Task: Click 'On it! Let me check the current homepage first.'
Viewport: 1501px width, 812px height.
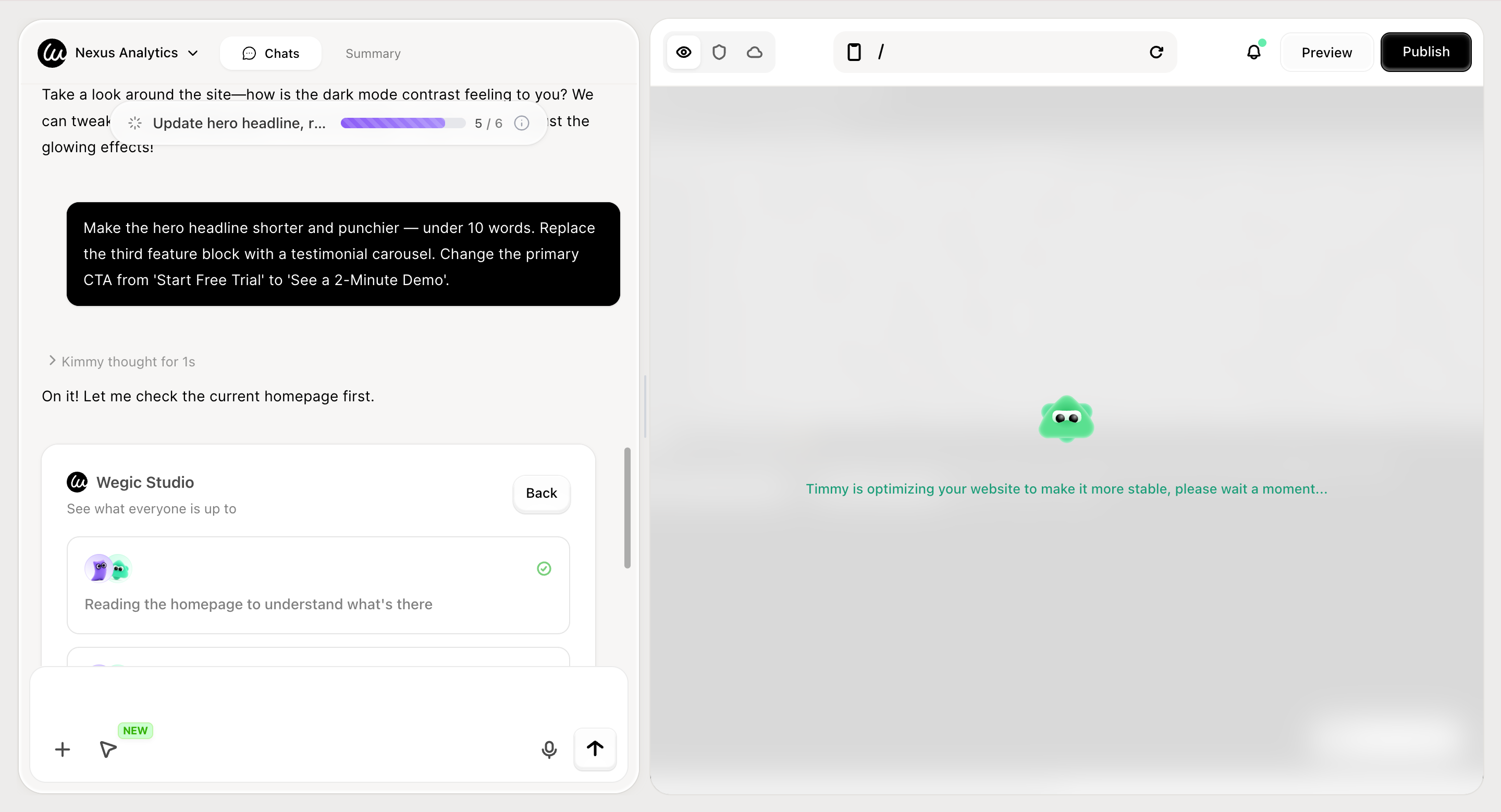Action: pos(208,397)
